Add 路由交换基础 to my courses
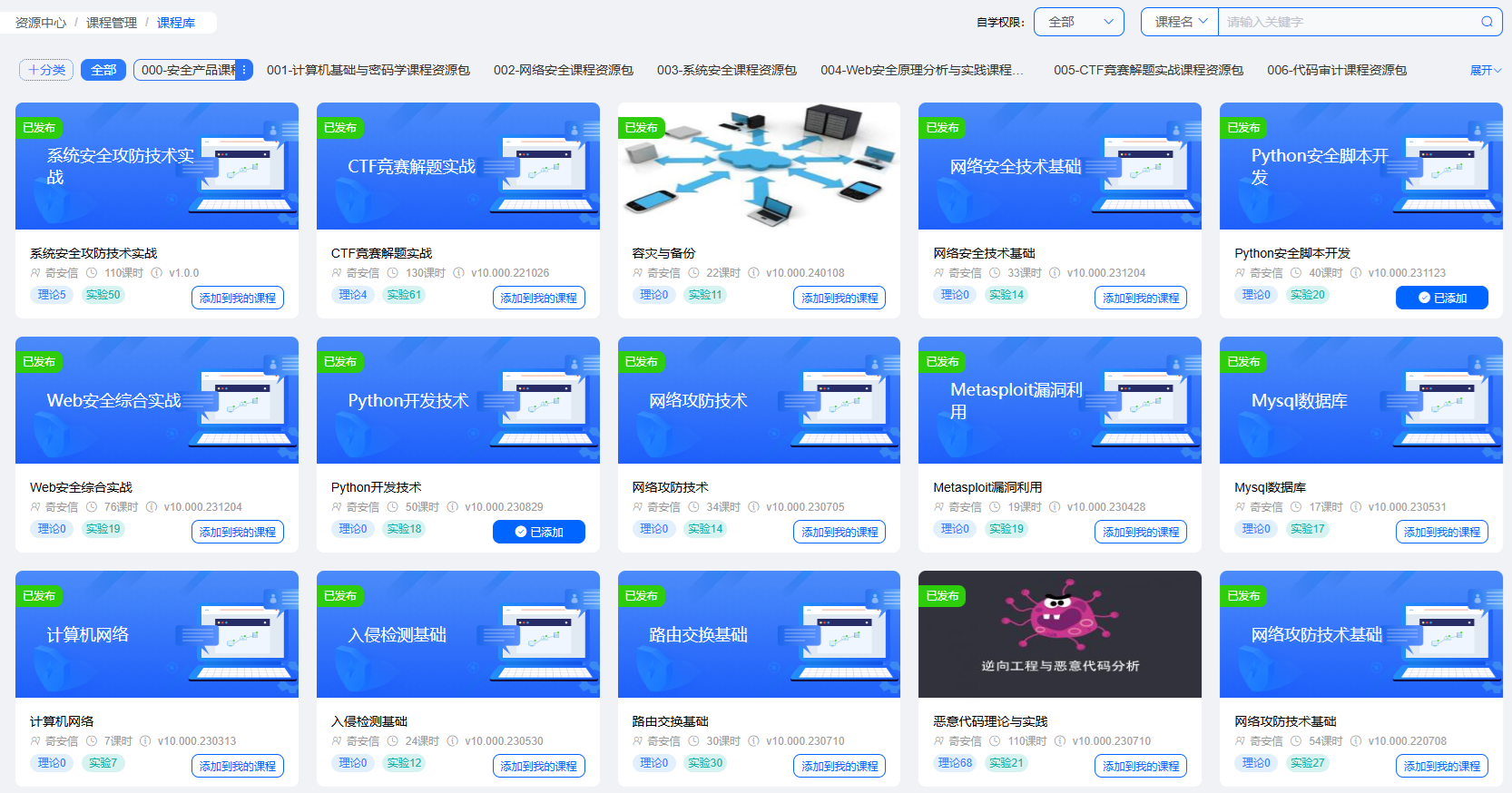1512x793 pixels. pyautogui.click(x=839, y=766)
